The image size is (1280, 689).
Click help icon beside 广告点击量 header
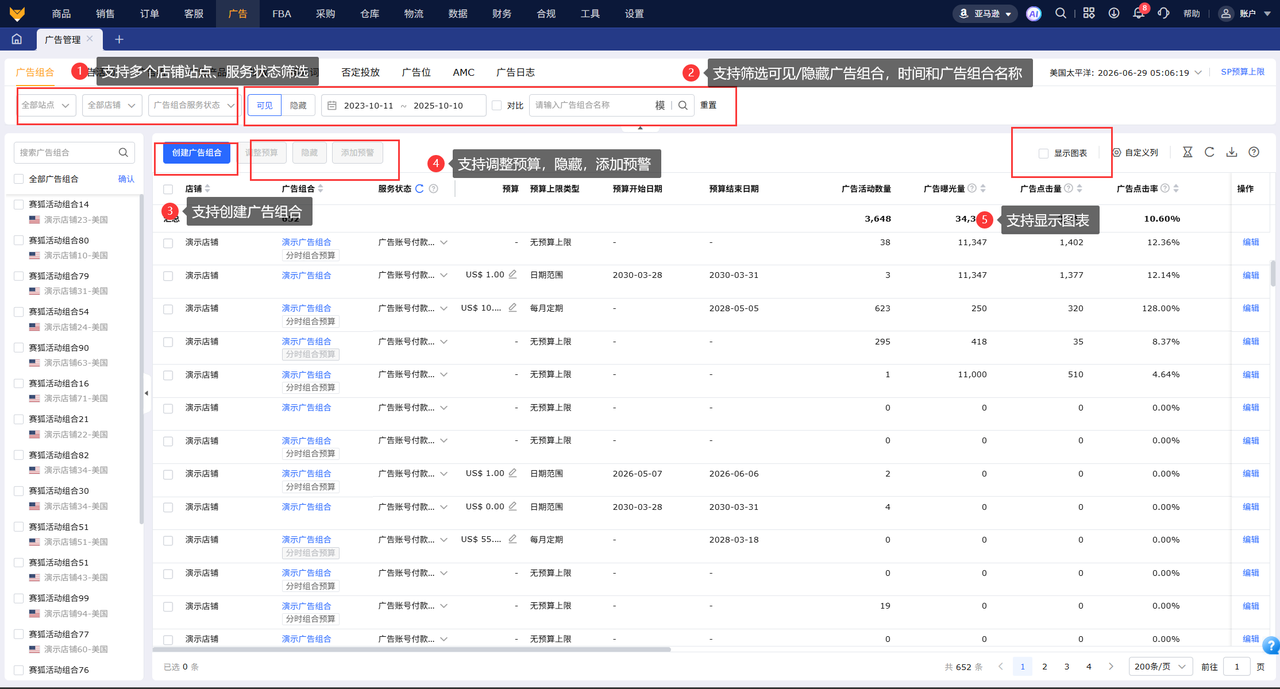tap(1069, 188)
